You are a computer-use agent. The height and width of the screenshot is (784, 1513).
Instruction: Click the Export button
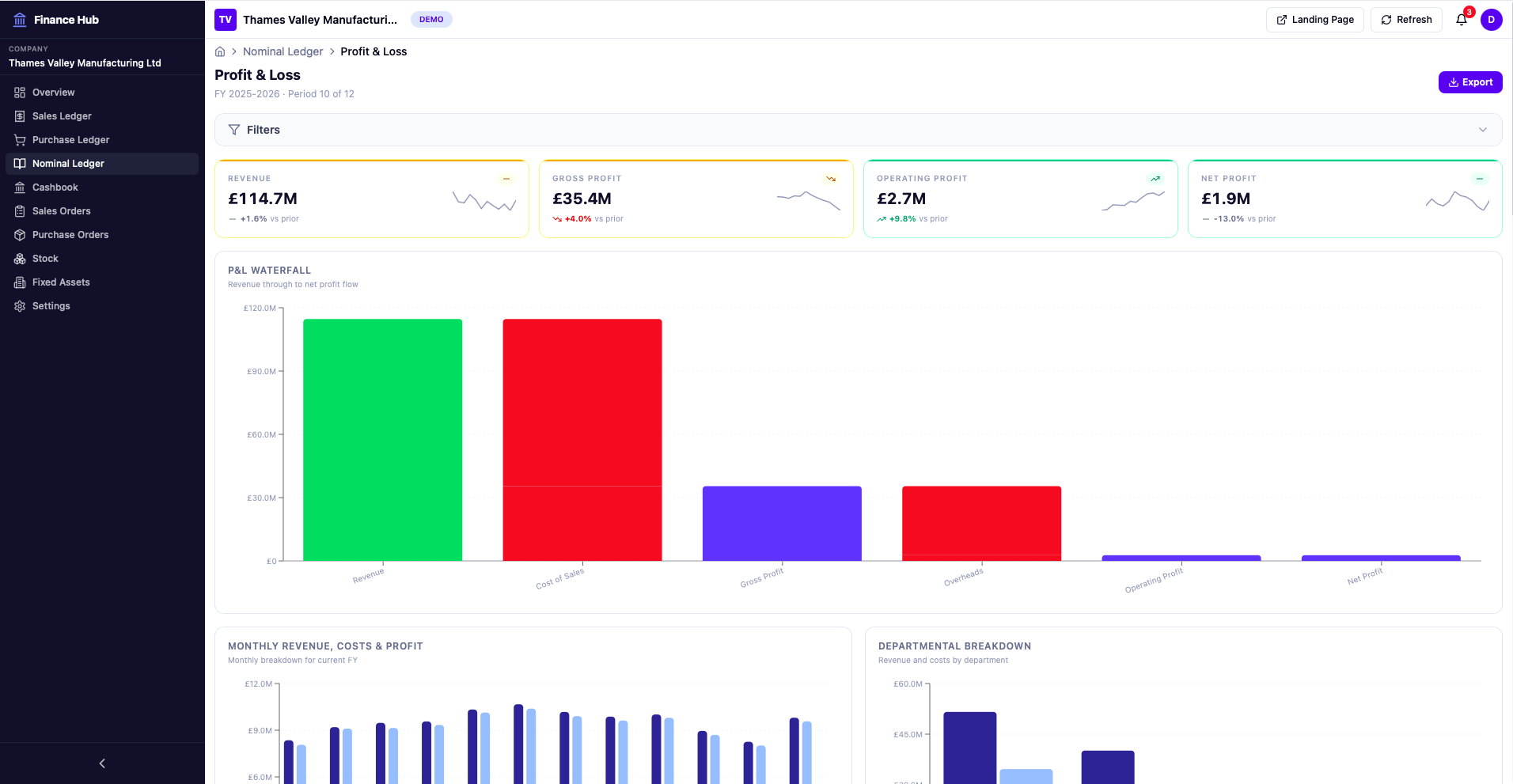click(x=1470, y=82)
